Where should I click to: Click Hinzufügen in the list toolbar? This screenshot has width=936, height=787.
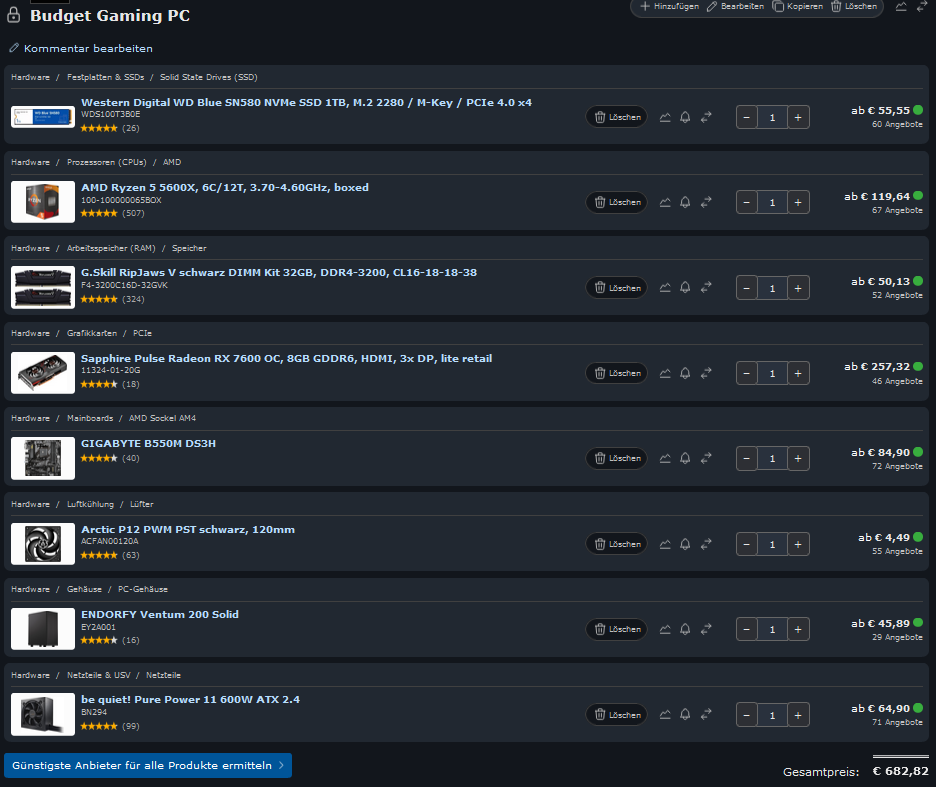(x=669, y=7)
